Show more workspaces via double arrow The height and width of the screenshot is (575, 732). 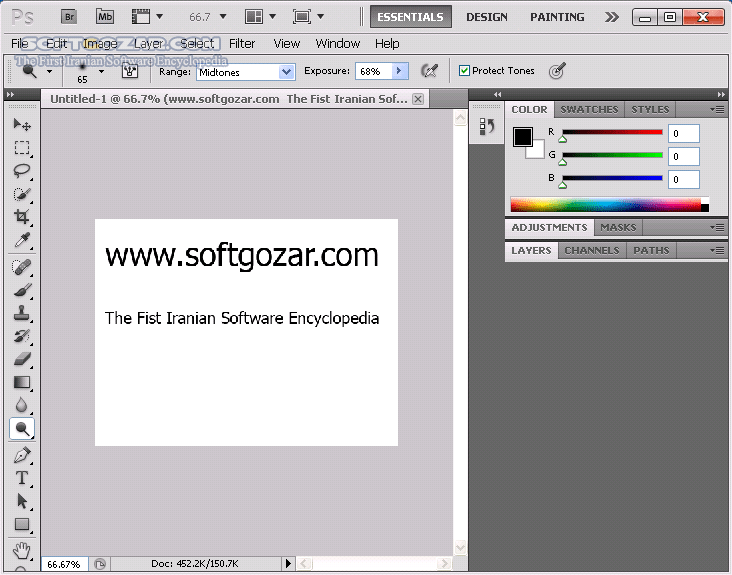[x=612, y=17]
